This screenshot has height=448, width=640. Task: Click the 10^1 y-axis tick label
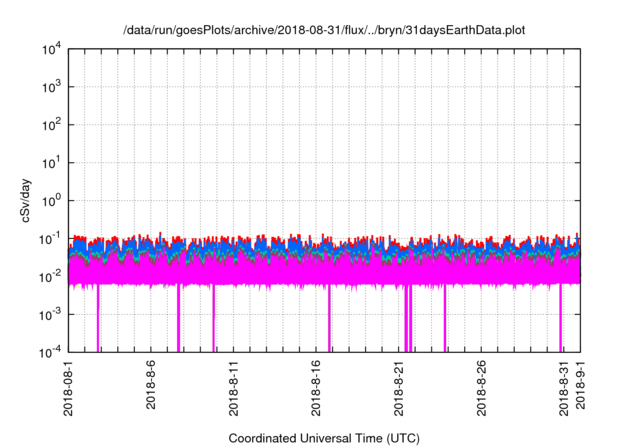coord(51,163)
